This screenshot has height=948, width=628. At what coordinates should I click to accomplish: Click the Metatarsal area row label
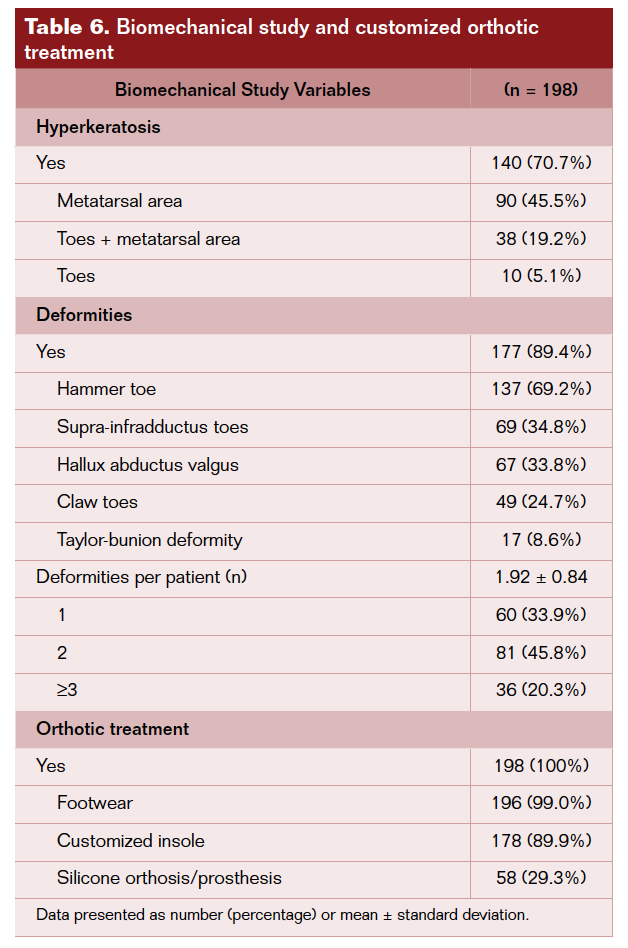pyautogui.click(x=119, y=201)
